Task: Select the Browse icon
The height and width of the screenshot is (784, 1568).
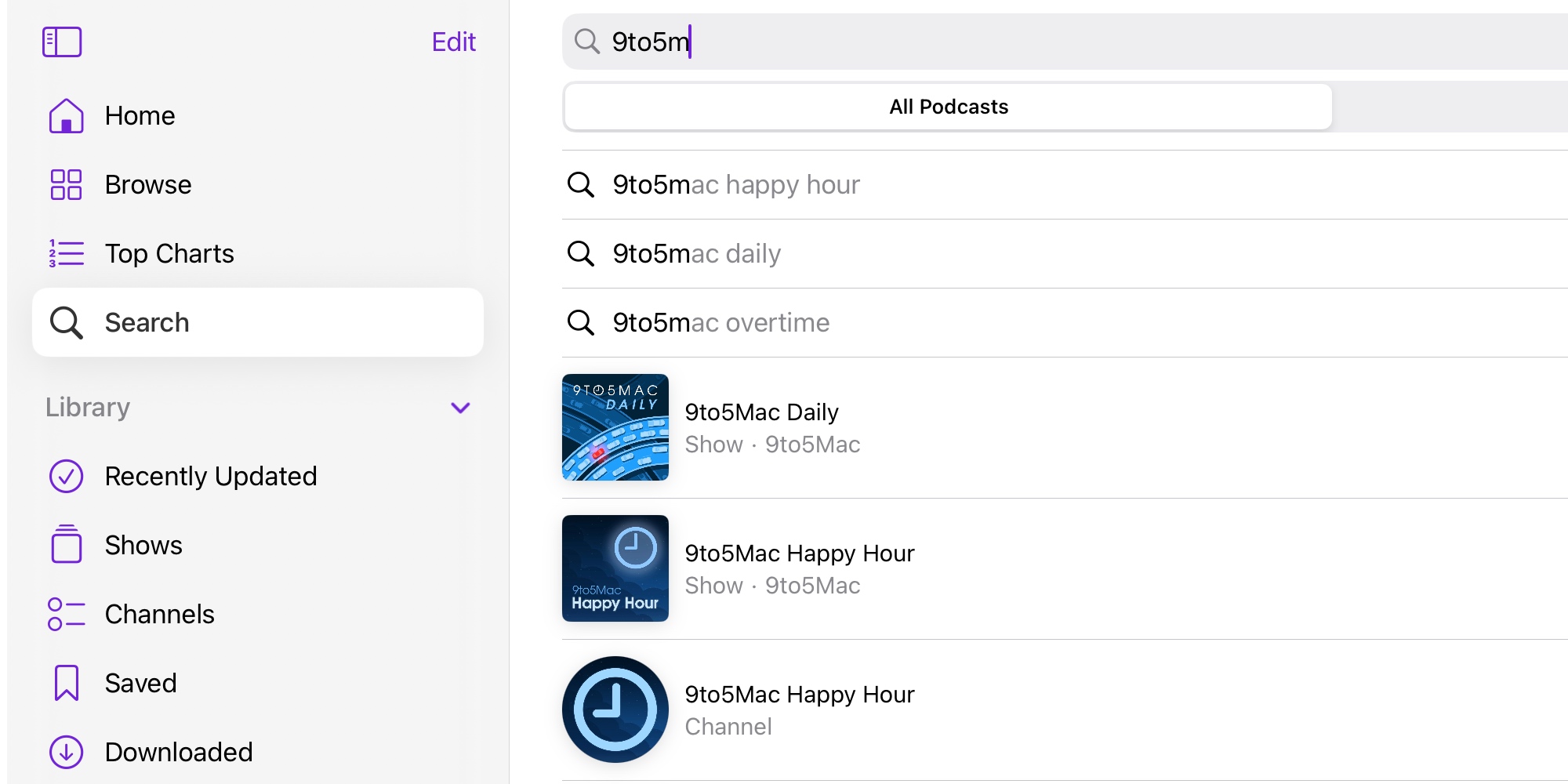Action: [x=66, y=184]
